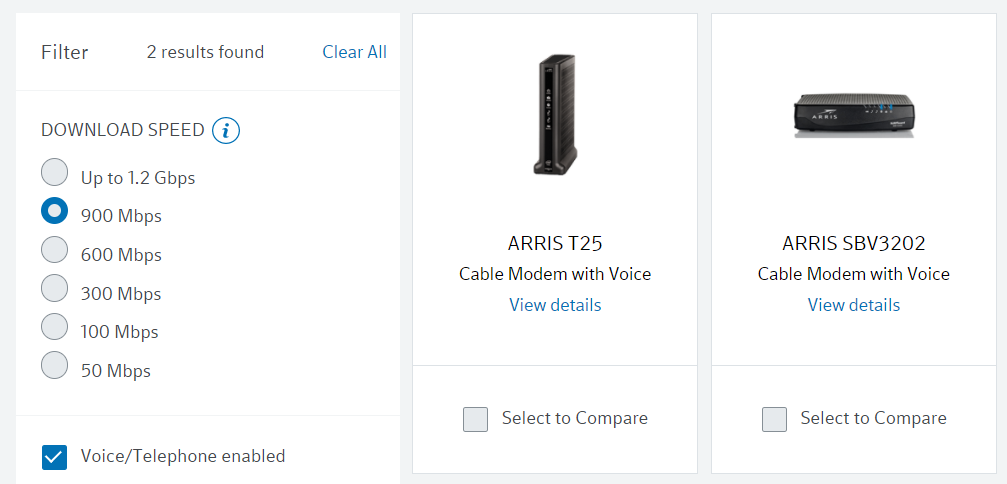The height and width of the screenshot is (484, 1007).
Task: Uncheck Voice/Telephone enabled checkbox
Action: coord(54,457)
